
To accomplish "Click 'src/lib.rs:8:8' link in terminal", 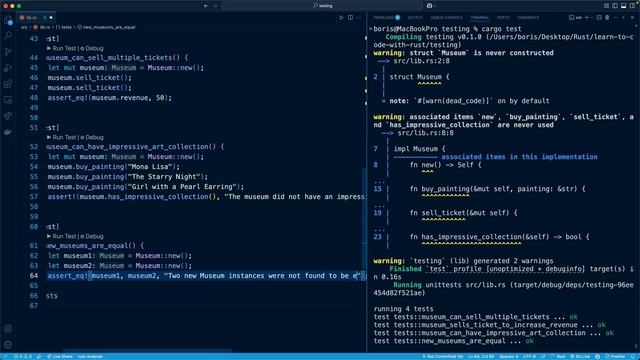I will 425,133.
